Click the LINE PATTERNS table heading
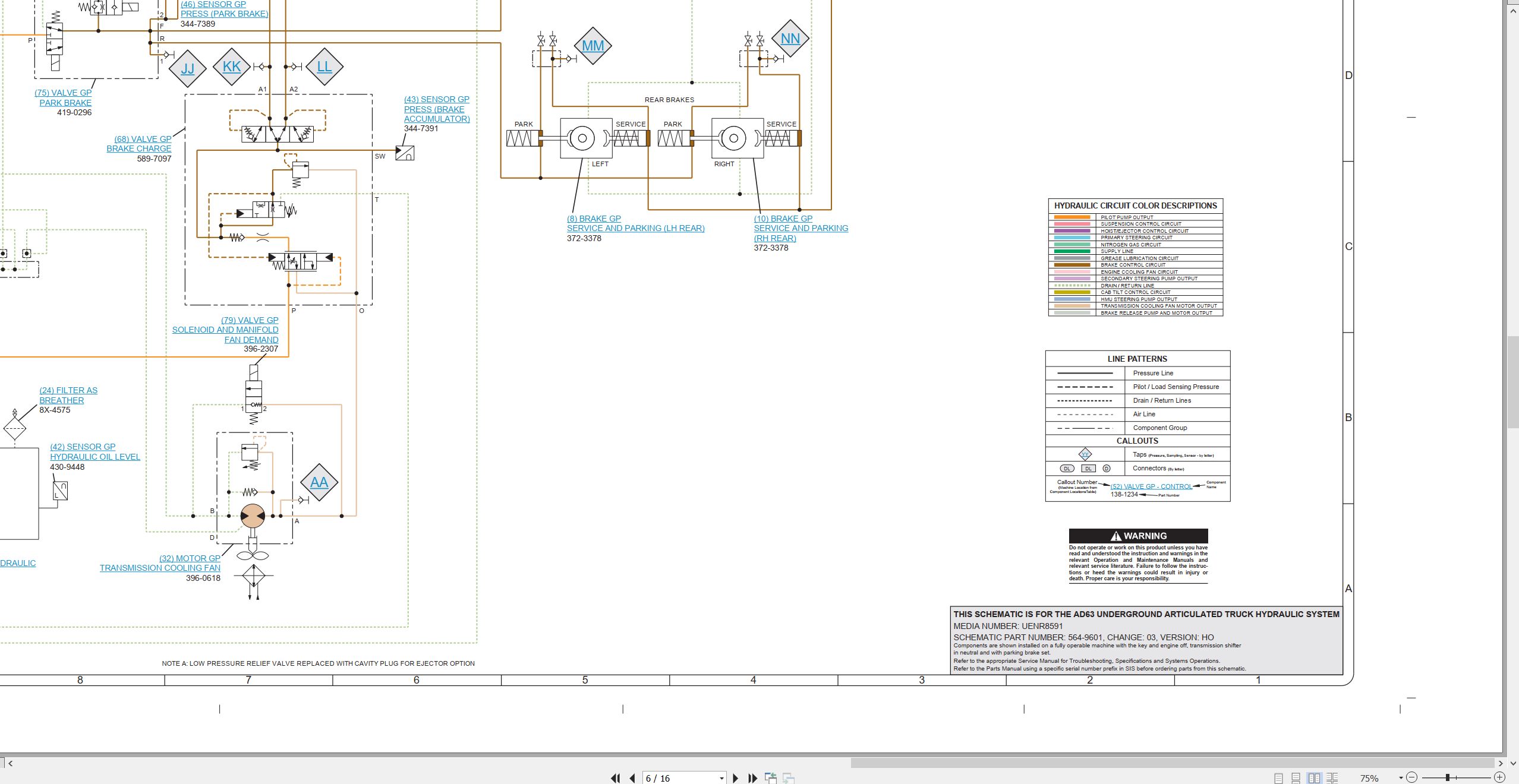Screen dimensions: 1519x784 coord(1137,359)
